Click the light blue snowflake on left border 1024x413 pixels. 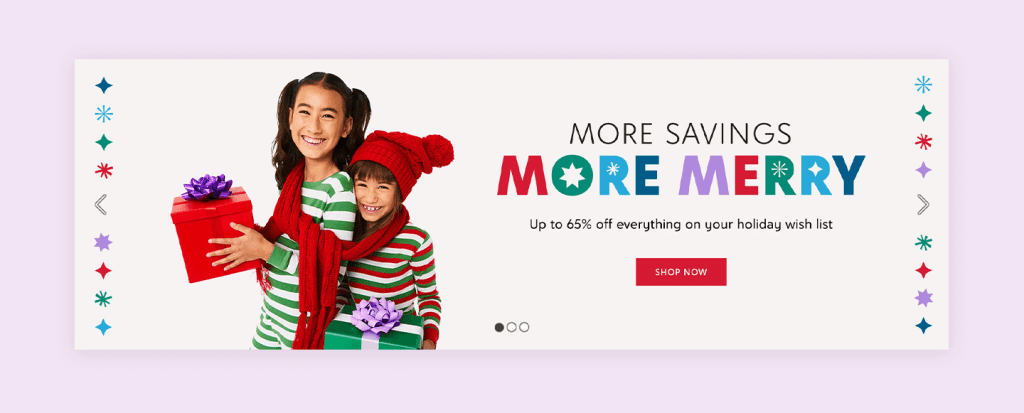tap(104, 114)
